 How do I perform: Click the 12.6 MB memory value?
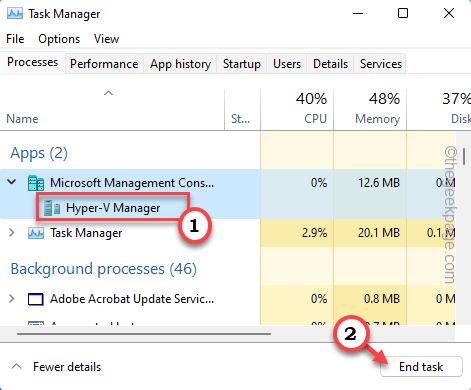(379, 183)
